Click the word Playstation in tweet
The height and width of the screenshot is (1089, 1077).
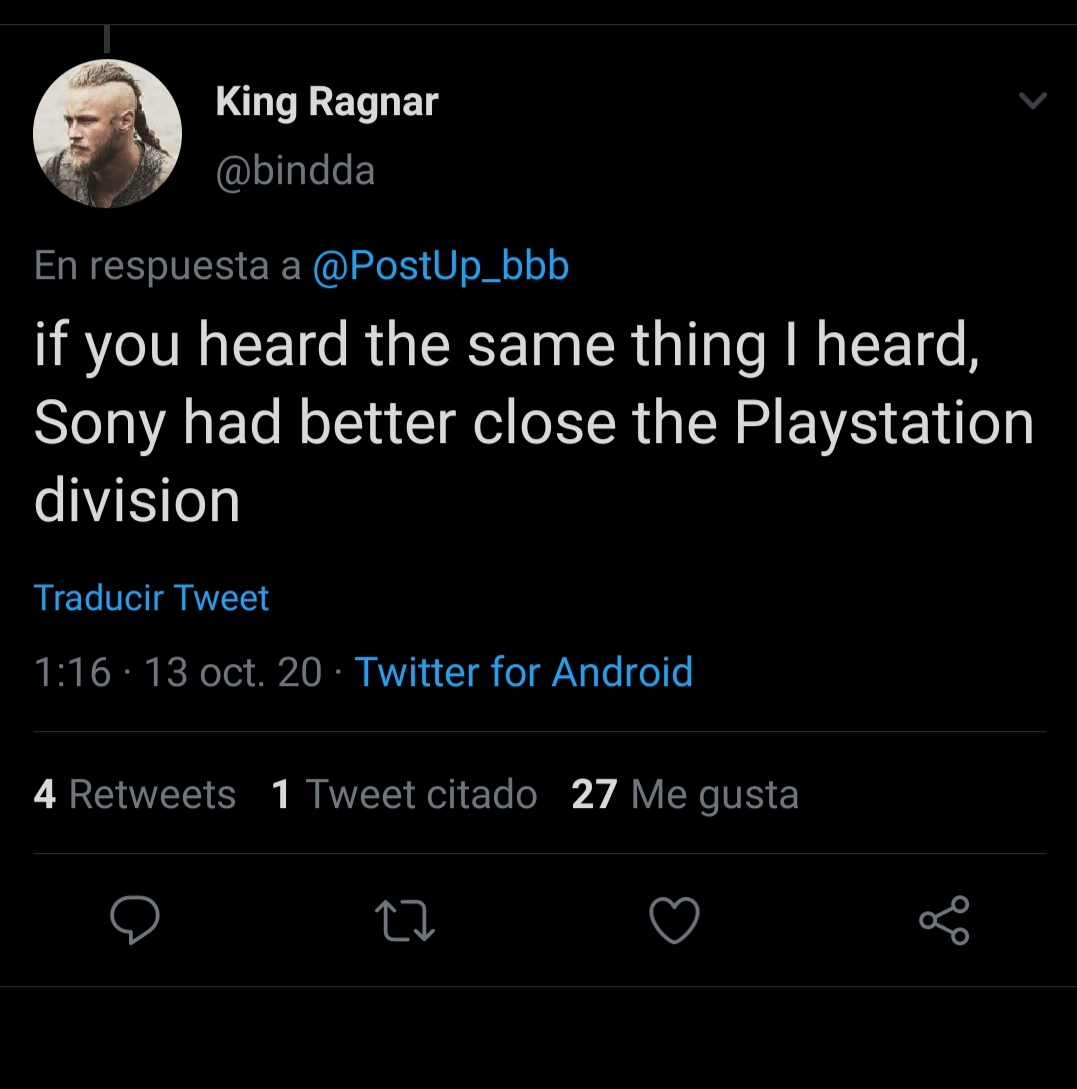885,424
